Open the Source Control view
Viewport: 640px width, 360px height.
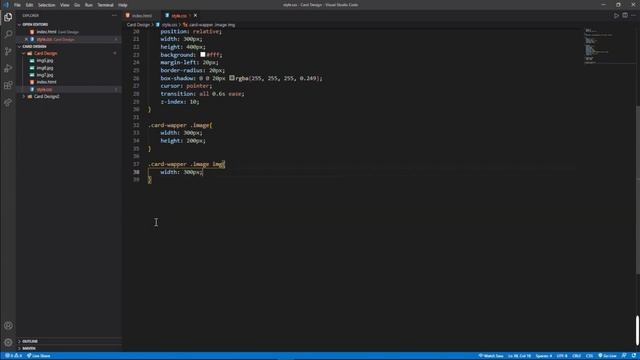click(8, 51)
